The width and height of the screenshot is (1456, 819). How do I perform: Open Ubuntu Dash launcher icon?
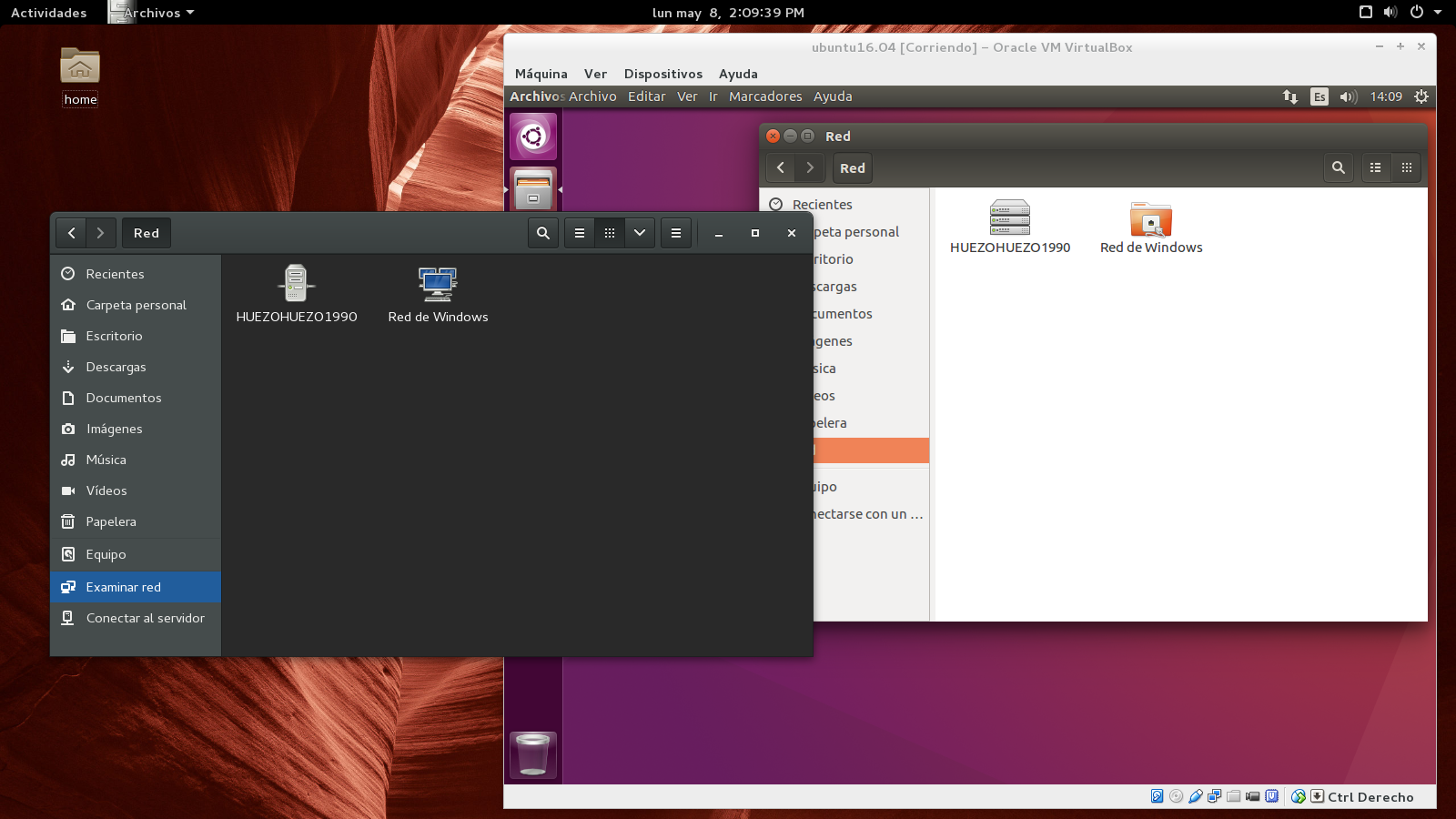point(533,136)
